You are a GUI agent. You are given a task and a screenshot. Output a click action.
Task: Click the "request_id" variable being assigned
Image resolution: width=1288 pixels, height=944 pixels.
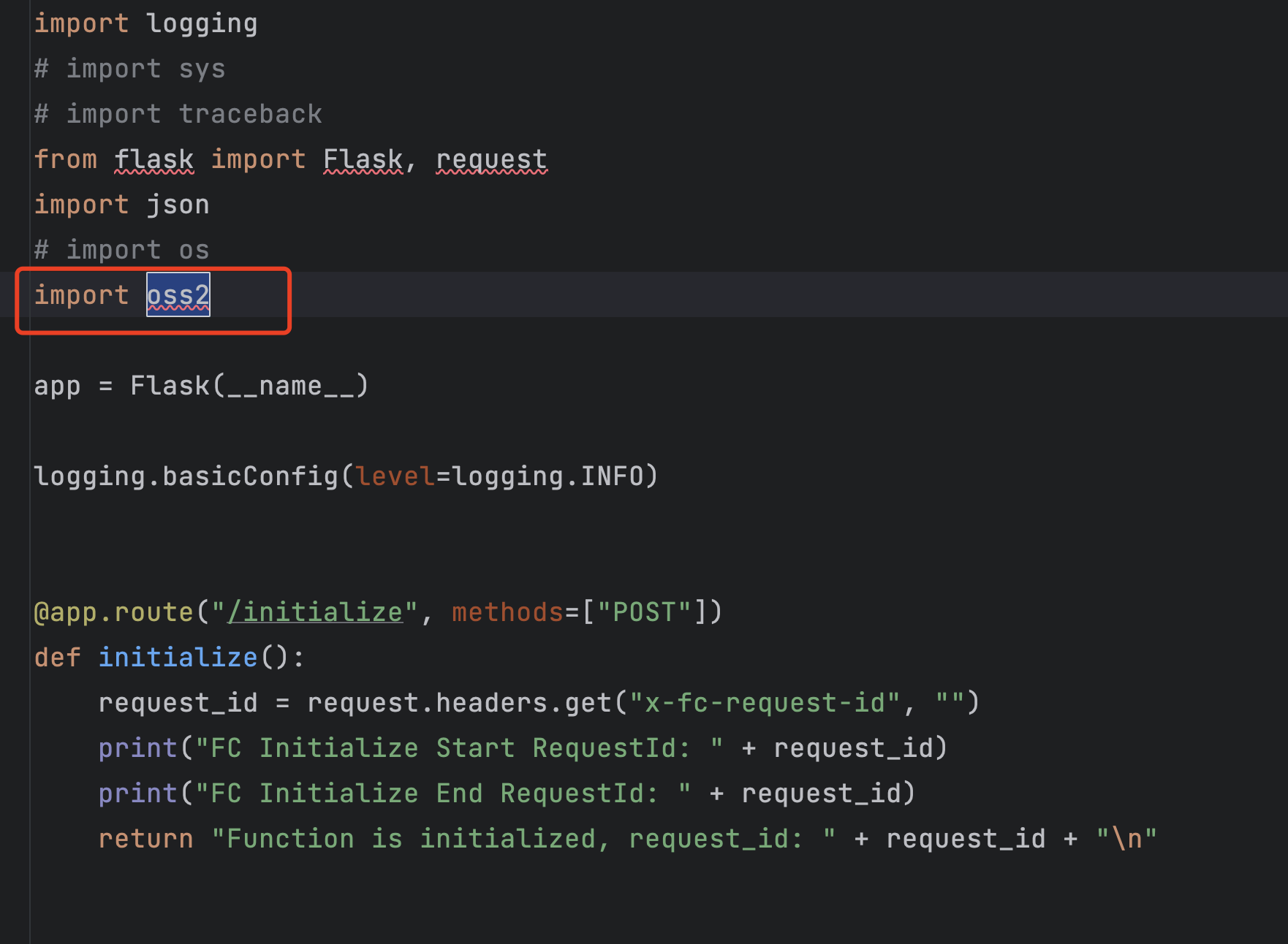[x=178, y=703]
